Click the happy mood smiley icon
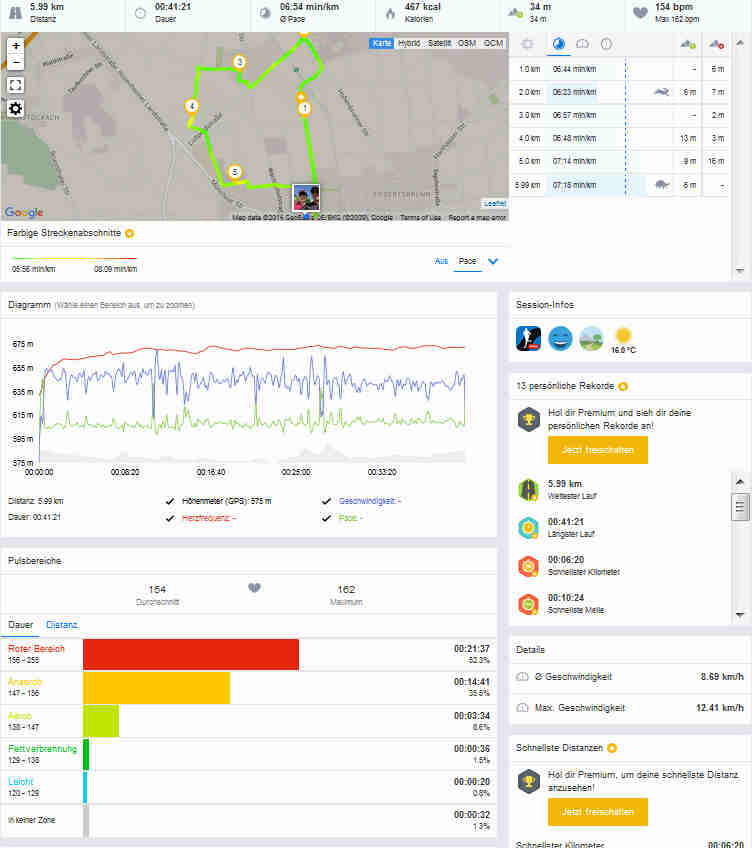The width and height of the screenshot is (752, 848). (x=560, y=337)
